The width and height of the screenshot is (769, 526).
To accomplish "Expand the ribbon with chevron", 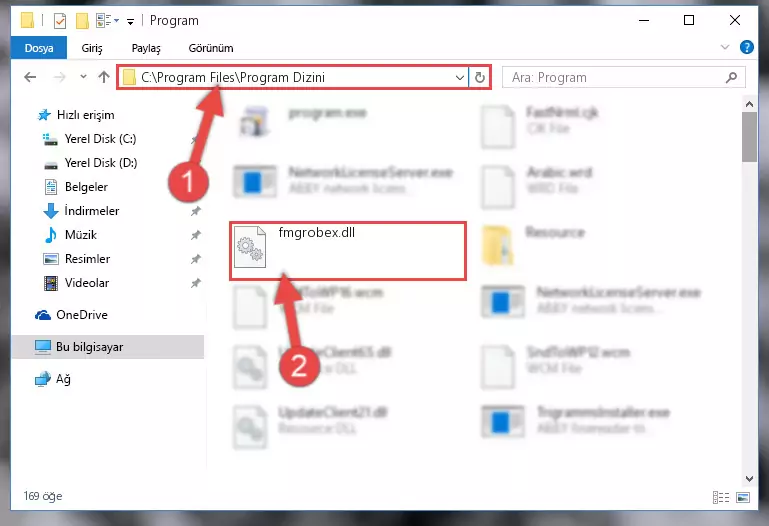I will click(725, 48).
